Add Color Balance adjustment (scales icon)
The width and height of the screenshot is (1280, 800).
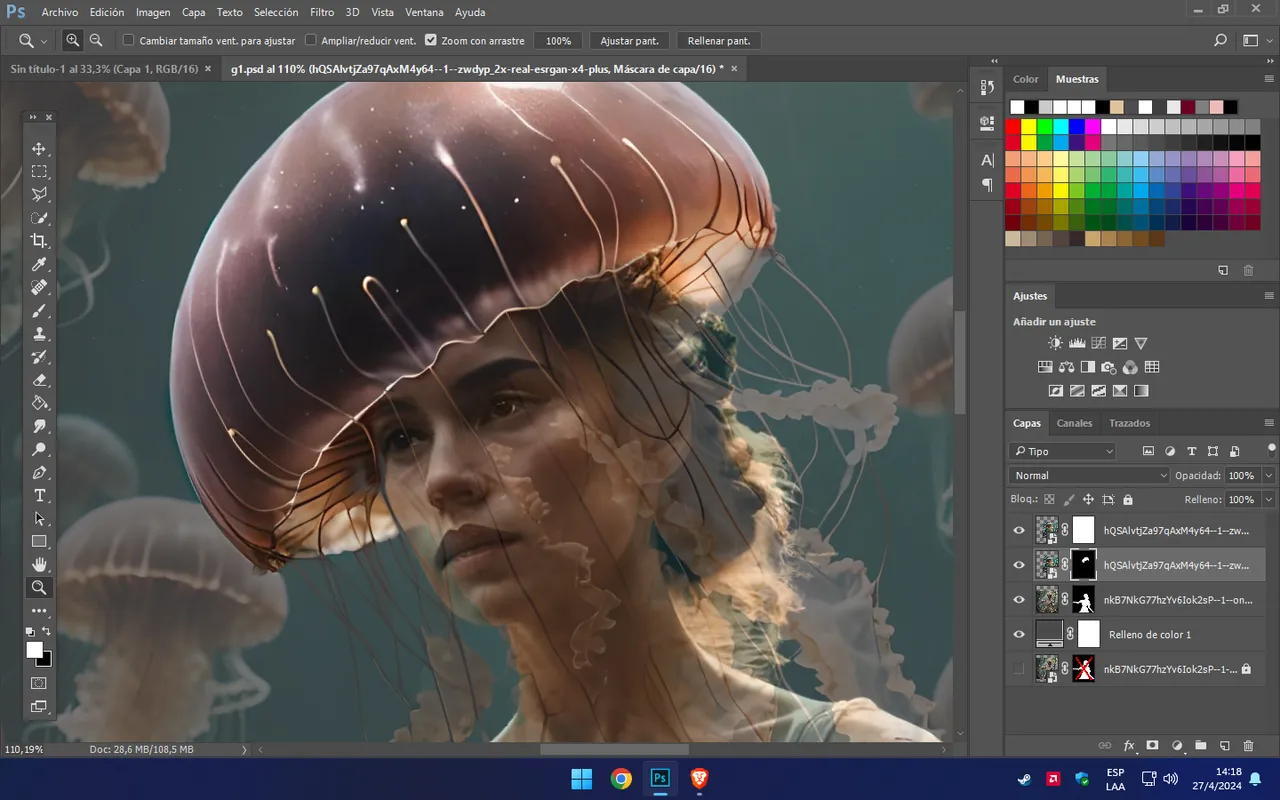[x=1066, y=367]
